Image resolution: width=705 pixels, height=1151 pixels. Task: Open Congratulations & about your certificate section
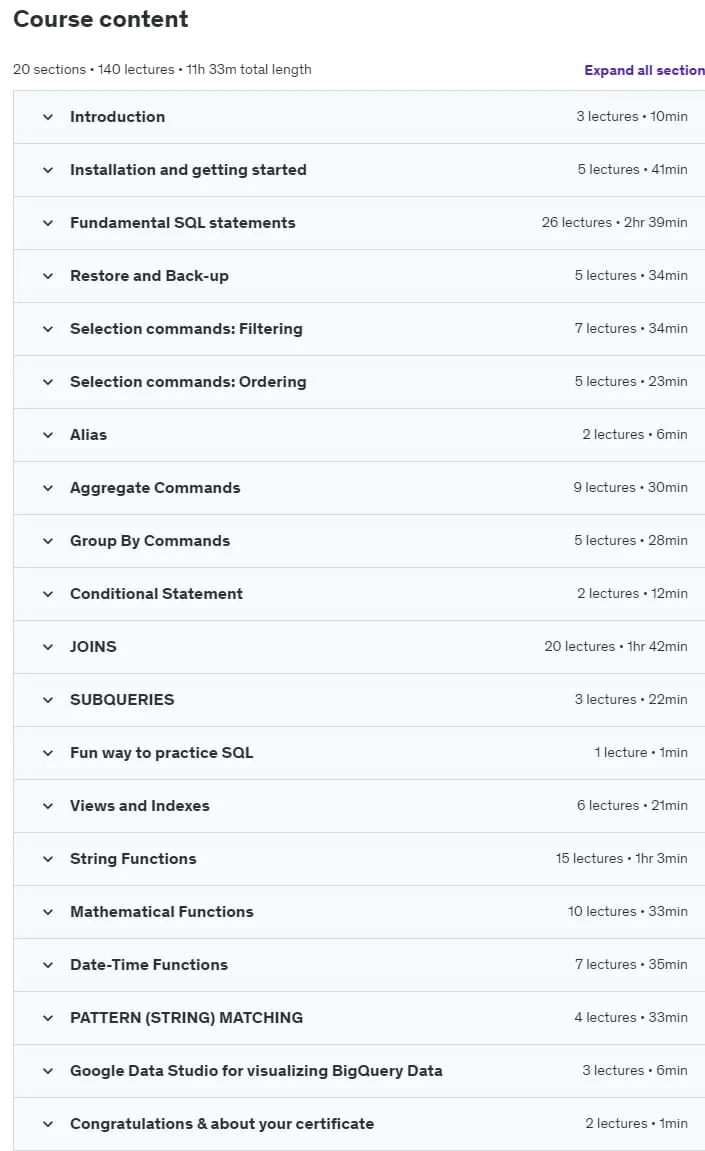tap(359, 1124)
